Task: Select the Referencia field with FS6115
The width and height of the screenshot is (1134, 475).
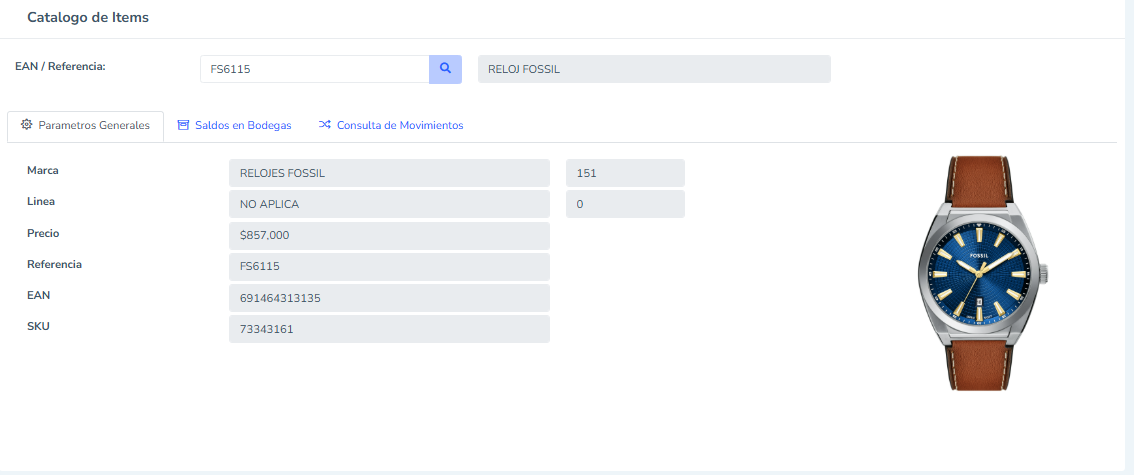Action: [389, 267]
